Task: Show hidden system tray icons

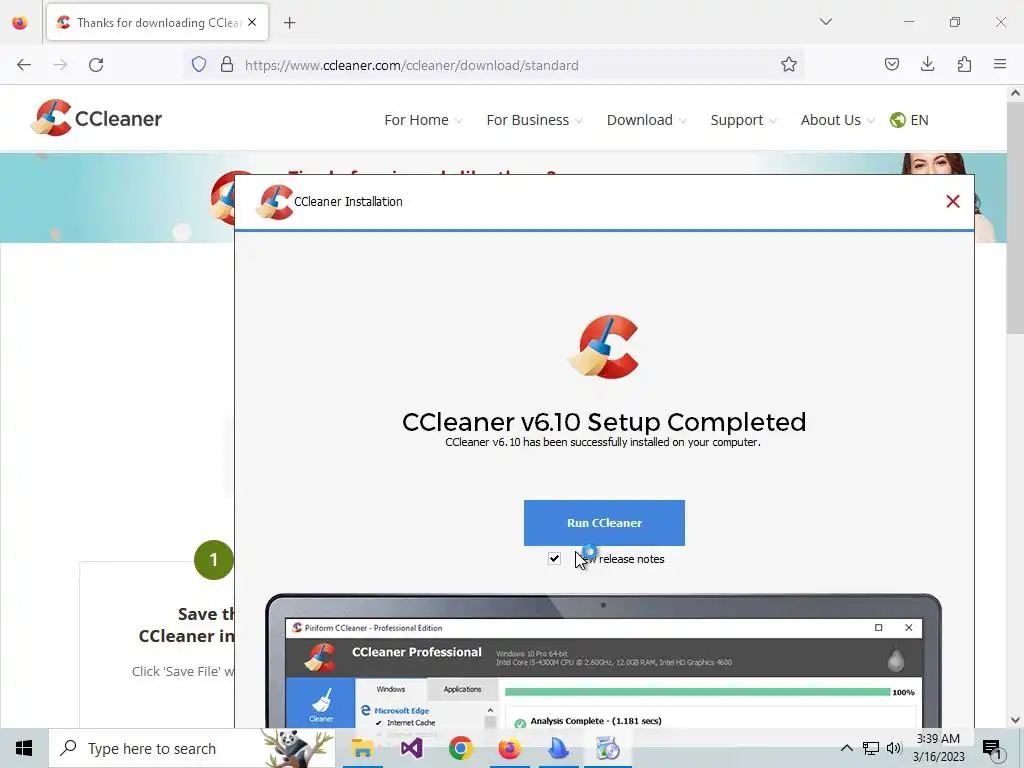Action: (x=846, y=748)
